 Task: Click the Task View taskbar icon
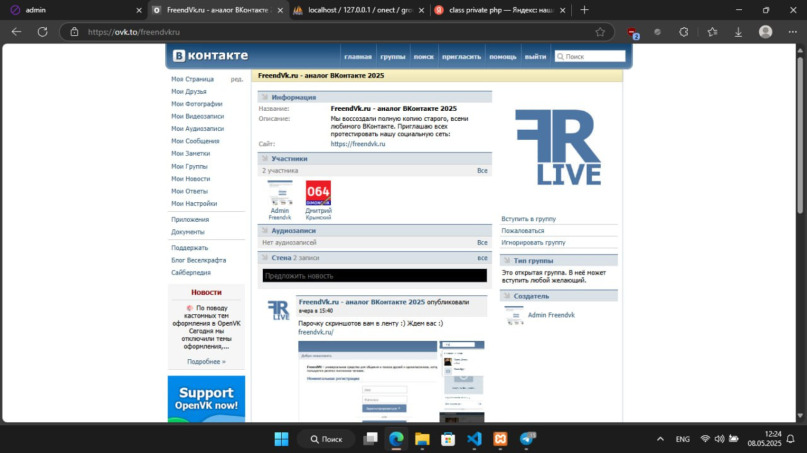point(370,439)
